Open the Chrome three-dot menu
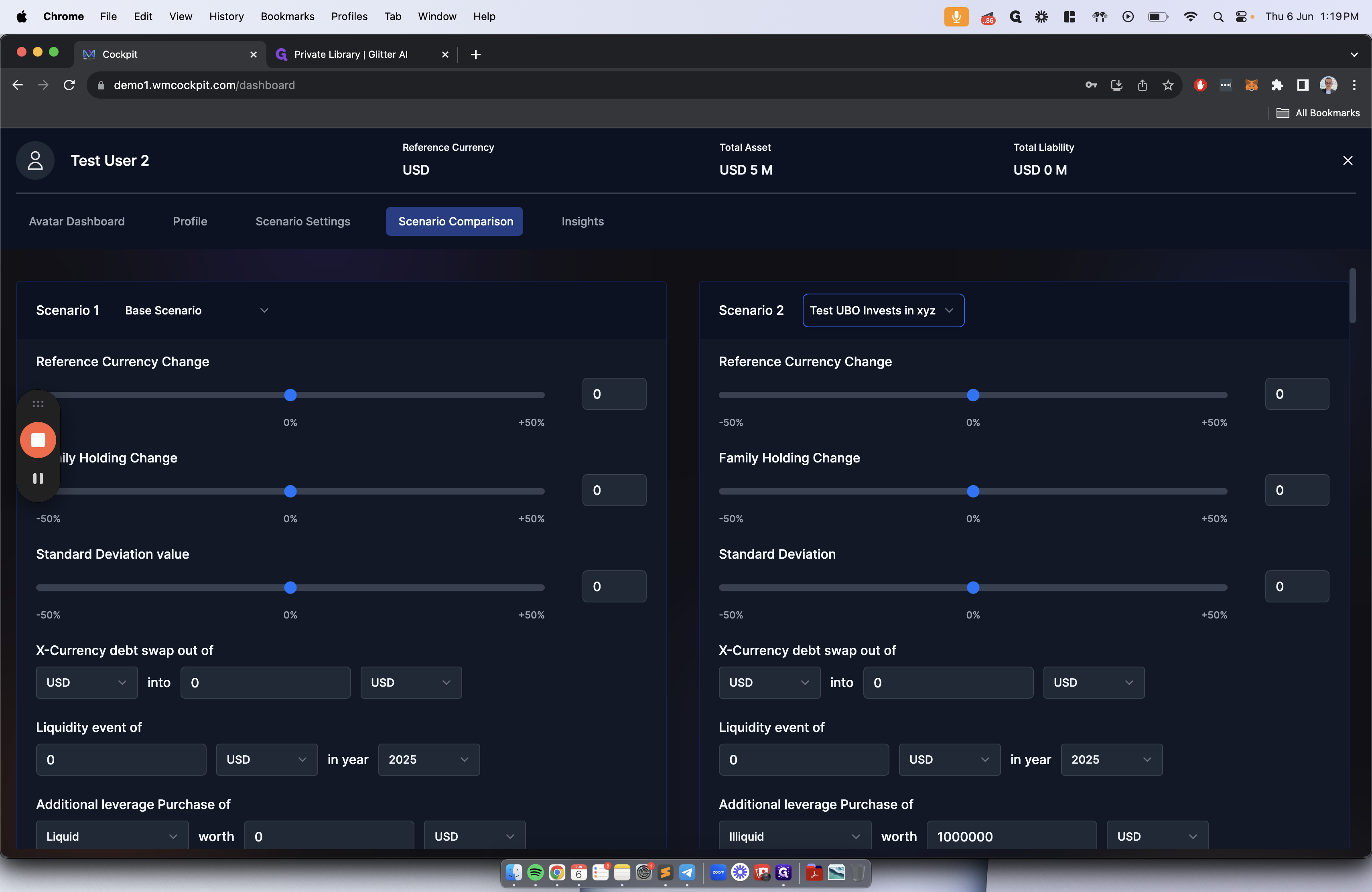Image resolution: width=1372 pixels, height=892 pixels. click(x=1354, y=85)
